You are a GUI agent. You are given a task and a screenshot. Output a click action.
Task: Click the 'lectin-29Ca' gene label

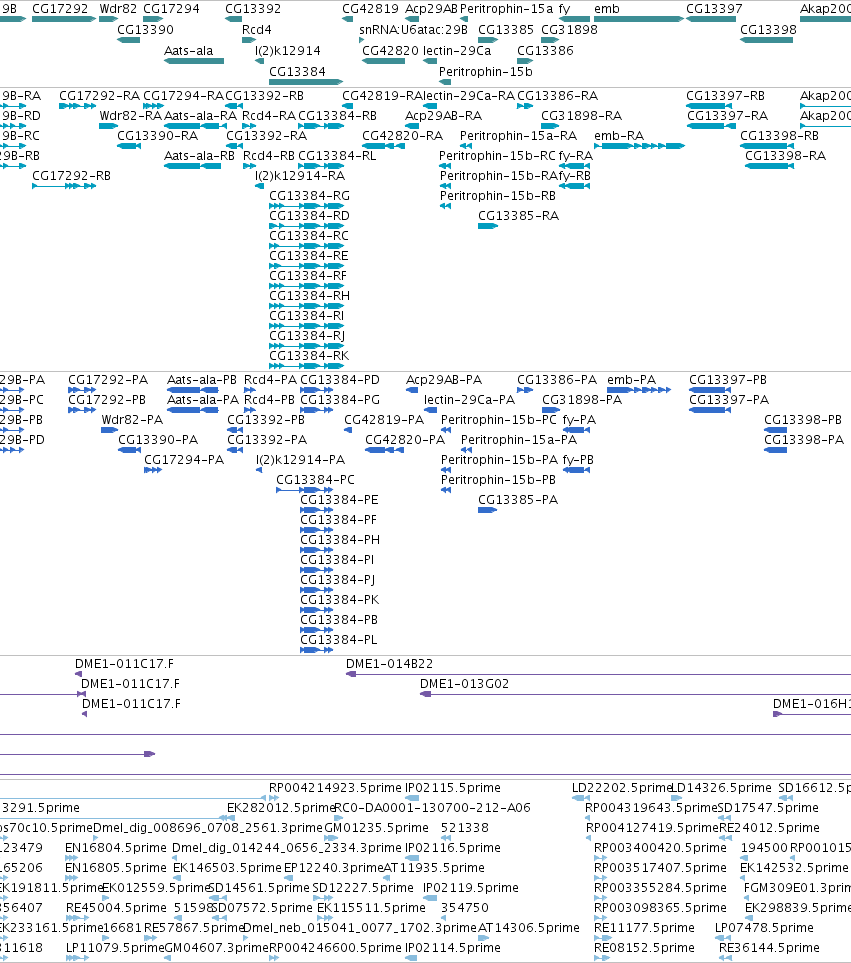(457, 50)
